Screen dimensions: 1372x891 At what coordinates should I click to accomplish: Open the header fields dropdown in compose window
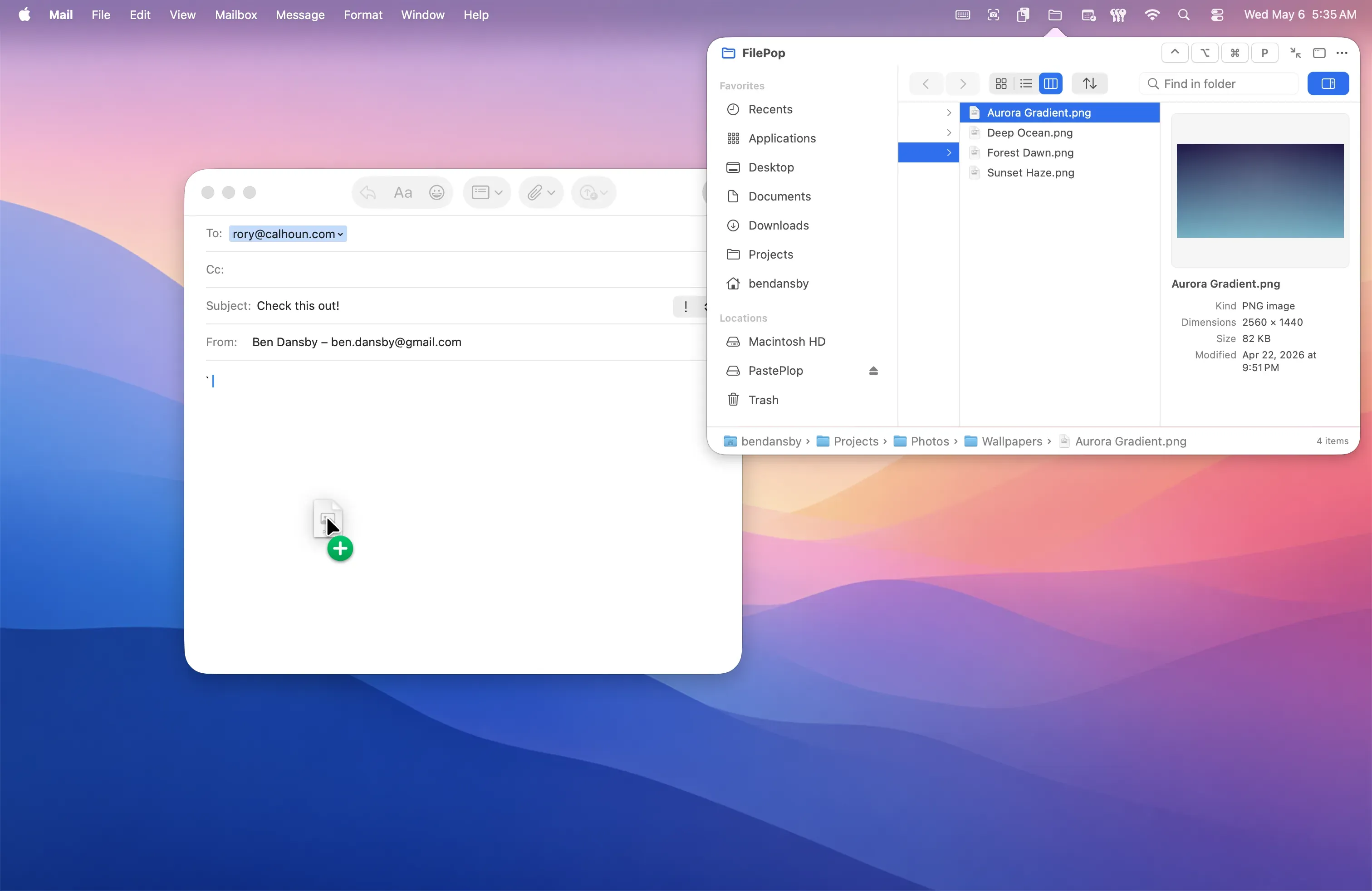(486, 192)
